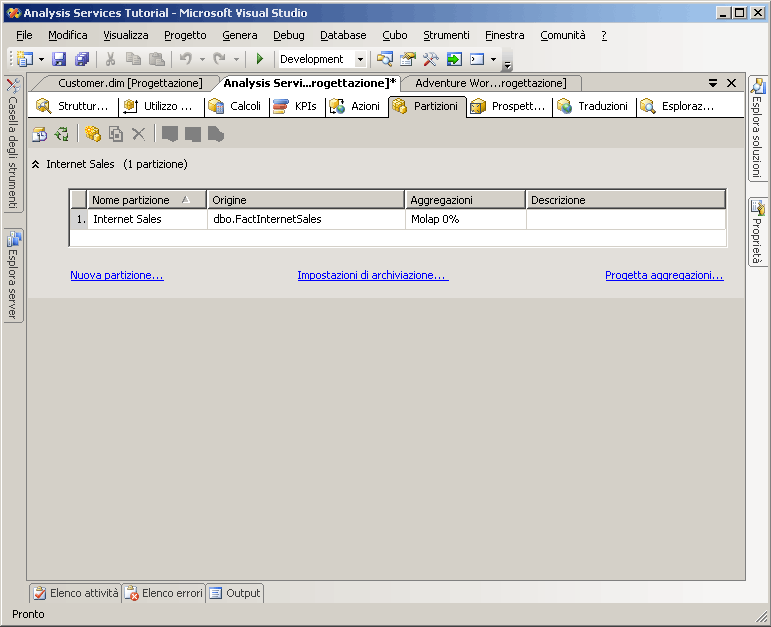This screenshot has height=627, width=771.
Task: Click the Reconnect icon in partitions toolbar
Action: [x=62, y=134]
